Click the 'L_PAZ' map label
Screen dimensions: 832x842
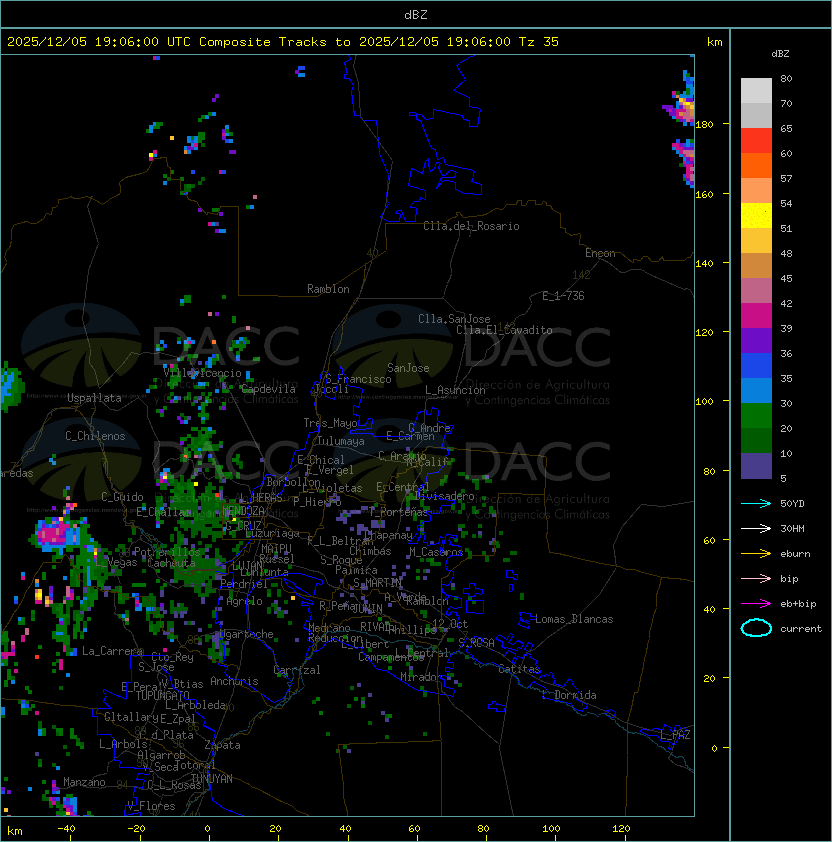click(675, 735)
